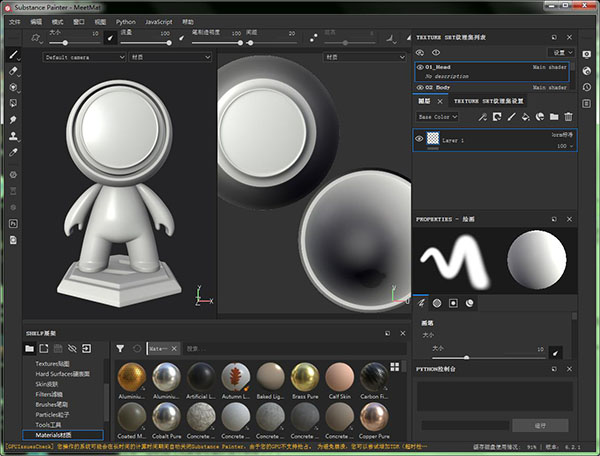Select the Paint brush tool
The image size is (600, 456).
point(13,55)
